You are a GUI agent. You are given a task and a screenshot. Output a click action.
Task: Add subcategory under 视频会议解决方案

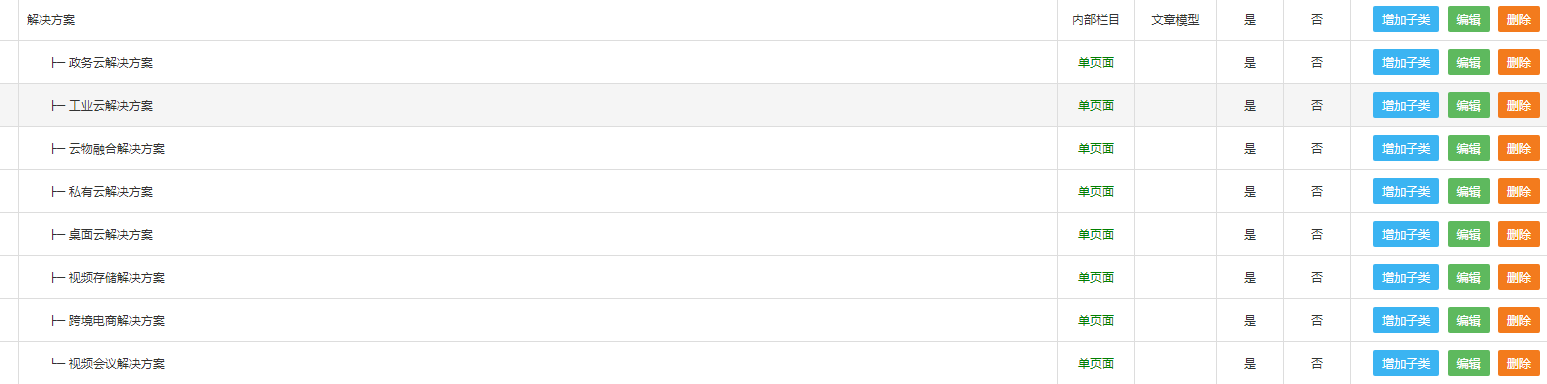coord(1406,363)
